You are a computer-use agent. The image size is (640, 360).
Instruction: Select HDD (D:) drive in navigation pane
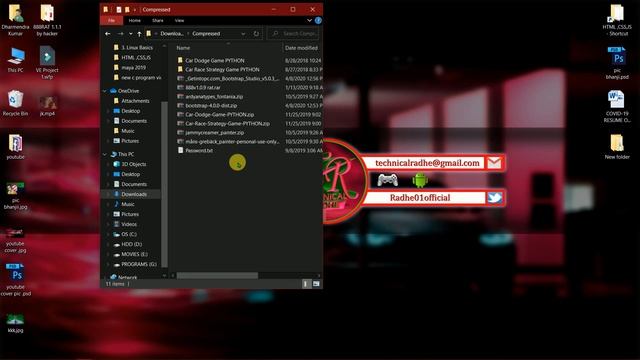point(131,244)
